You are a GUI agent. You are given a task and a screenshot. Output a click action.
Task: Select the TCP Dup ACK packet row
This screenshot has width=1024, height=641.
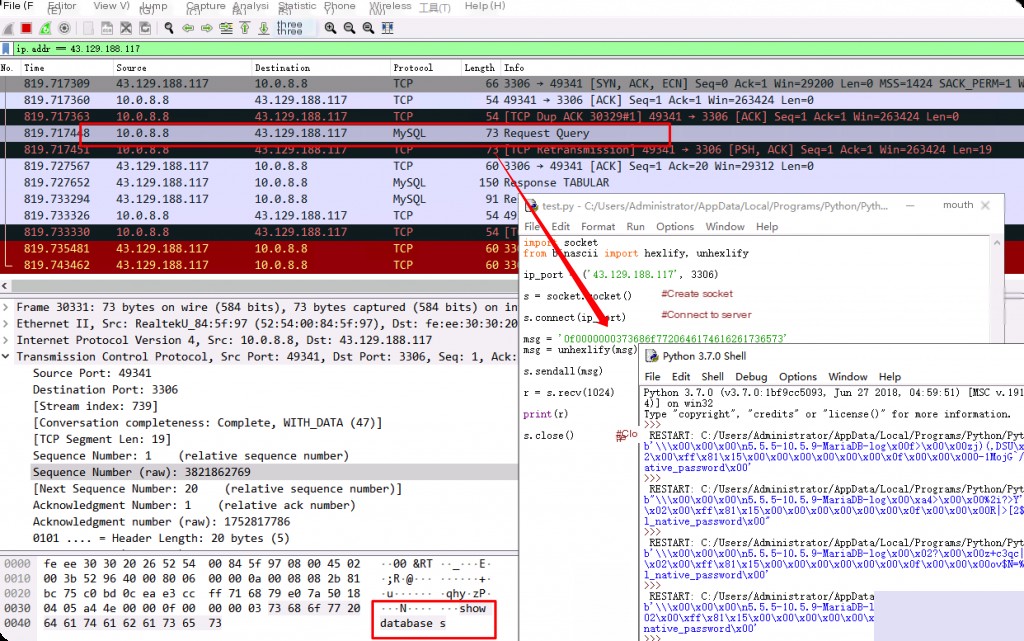(512, 117)
